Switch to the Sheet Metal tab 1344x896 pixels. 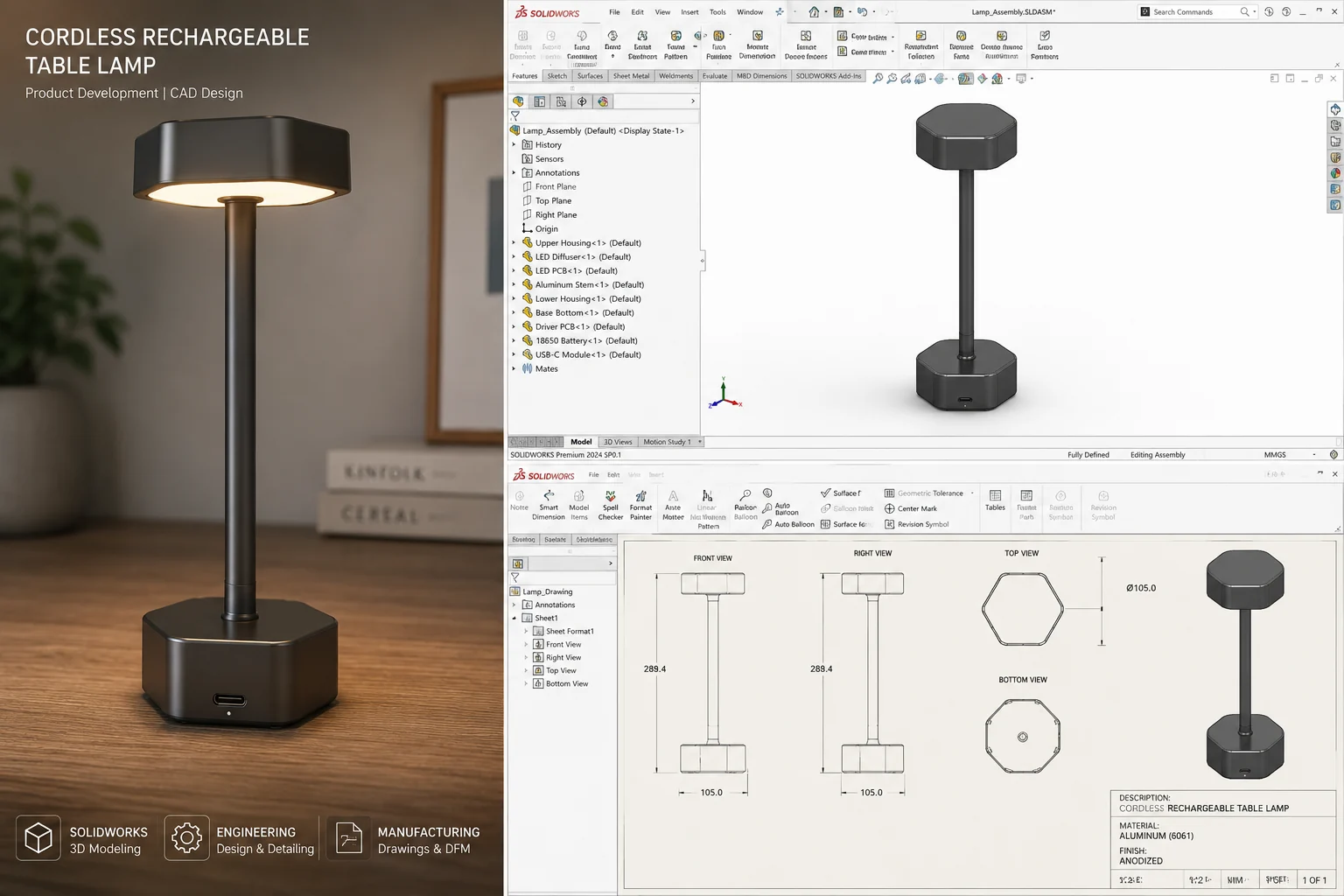(x=631, y=76)
